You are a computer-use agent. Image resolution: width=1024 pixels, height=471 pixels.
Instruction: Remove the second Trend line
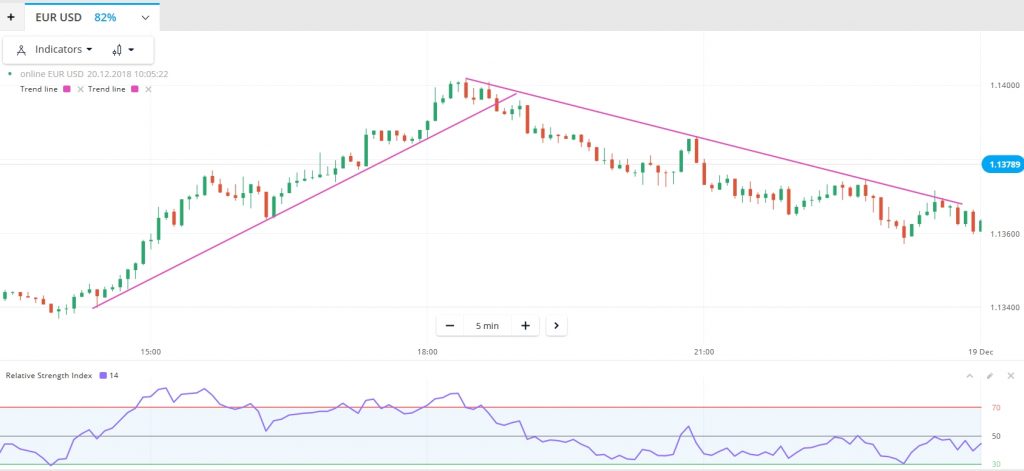148,90
